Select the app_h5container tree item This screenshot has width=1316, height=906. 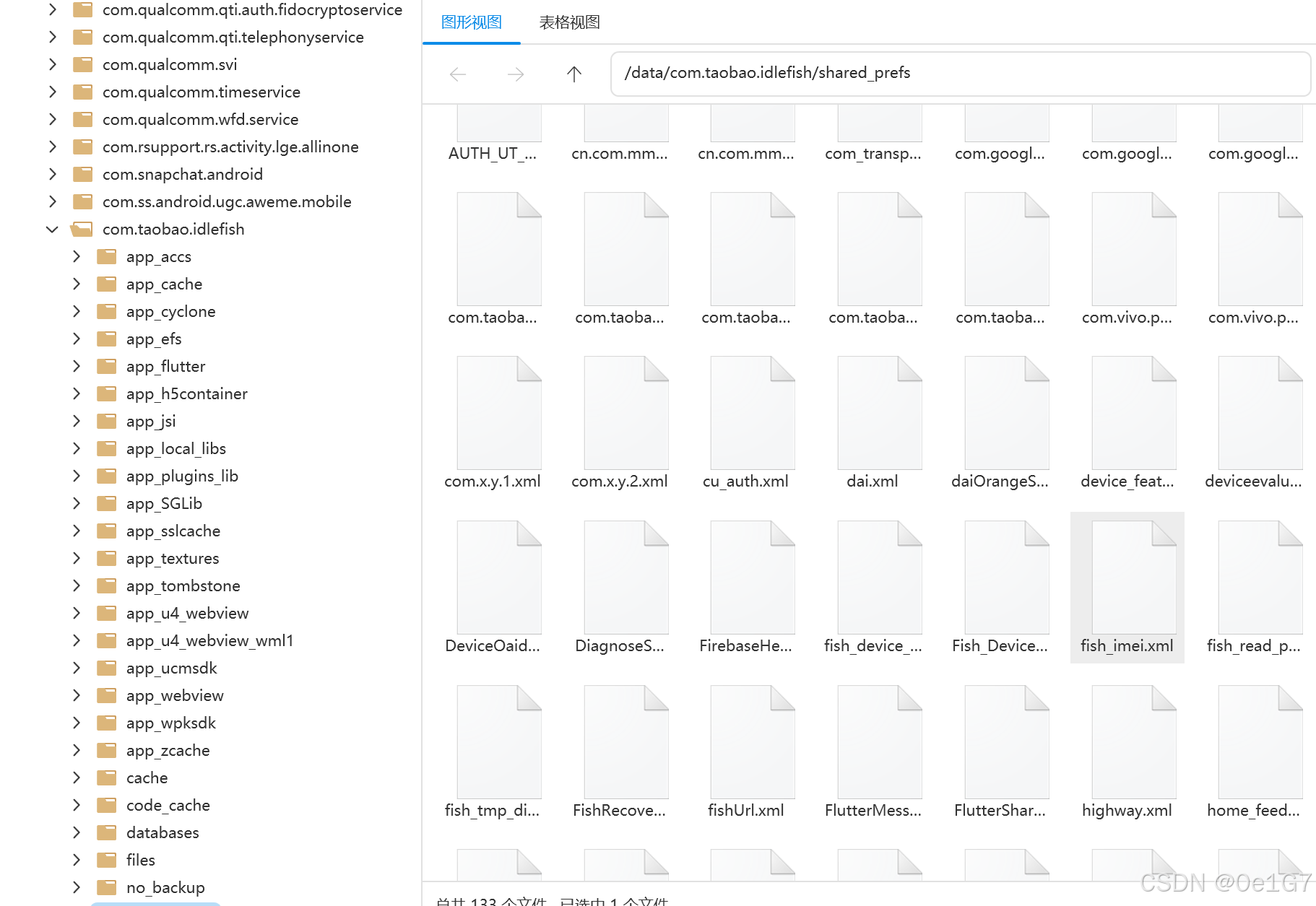pyautogui.click(x=186, y=394)
